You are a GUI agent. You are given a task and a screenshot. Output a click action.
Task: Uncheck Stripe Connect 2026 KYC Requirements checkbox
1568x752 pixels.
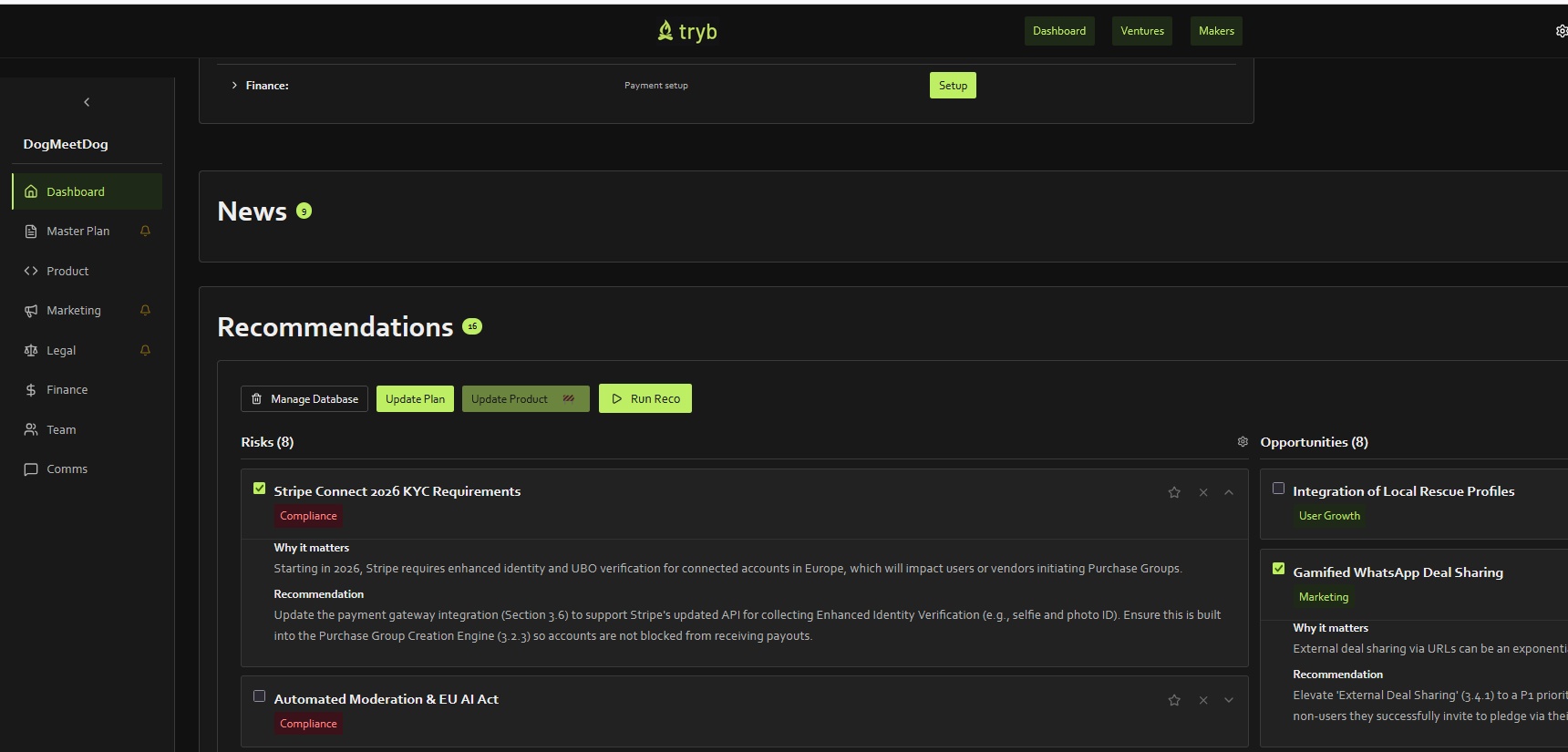(x=259, y=489)
